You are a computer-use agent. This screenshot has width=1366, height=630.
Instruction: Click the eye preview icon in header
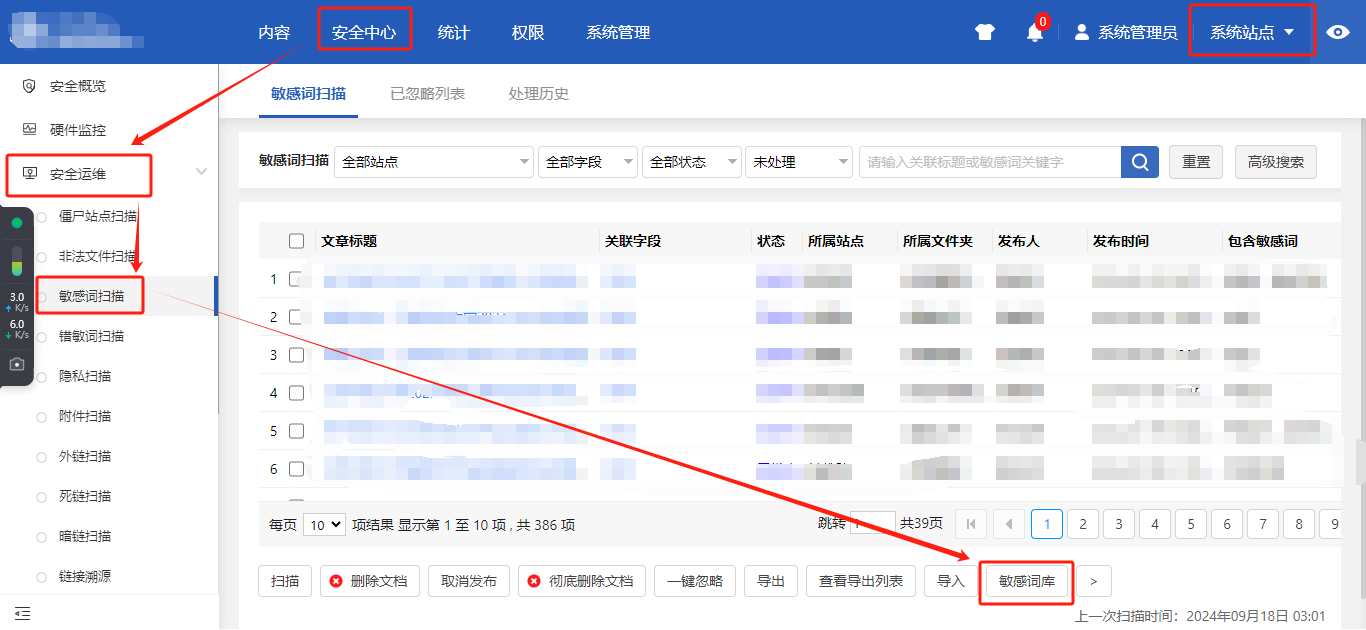click(x=1338, y=32)
